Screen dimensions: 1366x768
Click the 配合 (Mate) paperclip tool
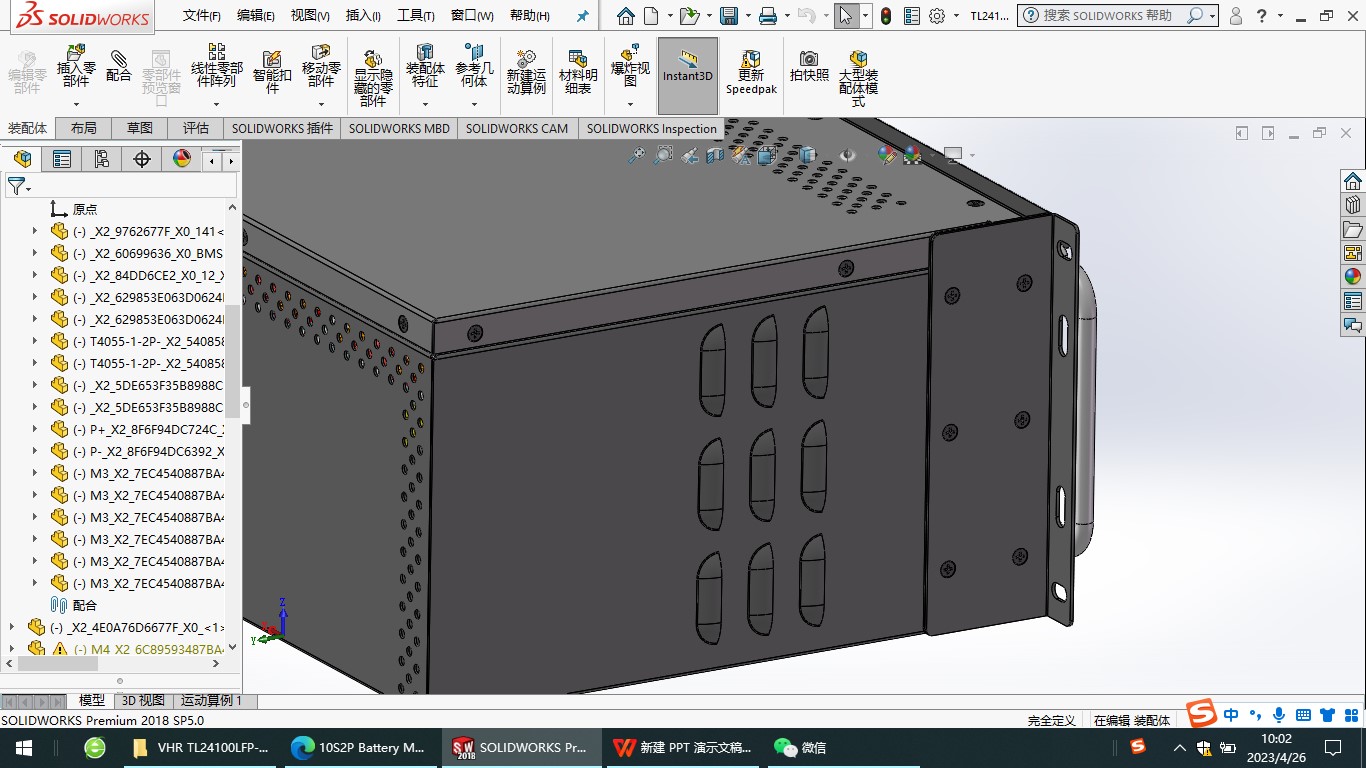click(x=118, y=67)
